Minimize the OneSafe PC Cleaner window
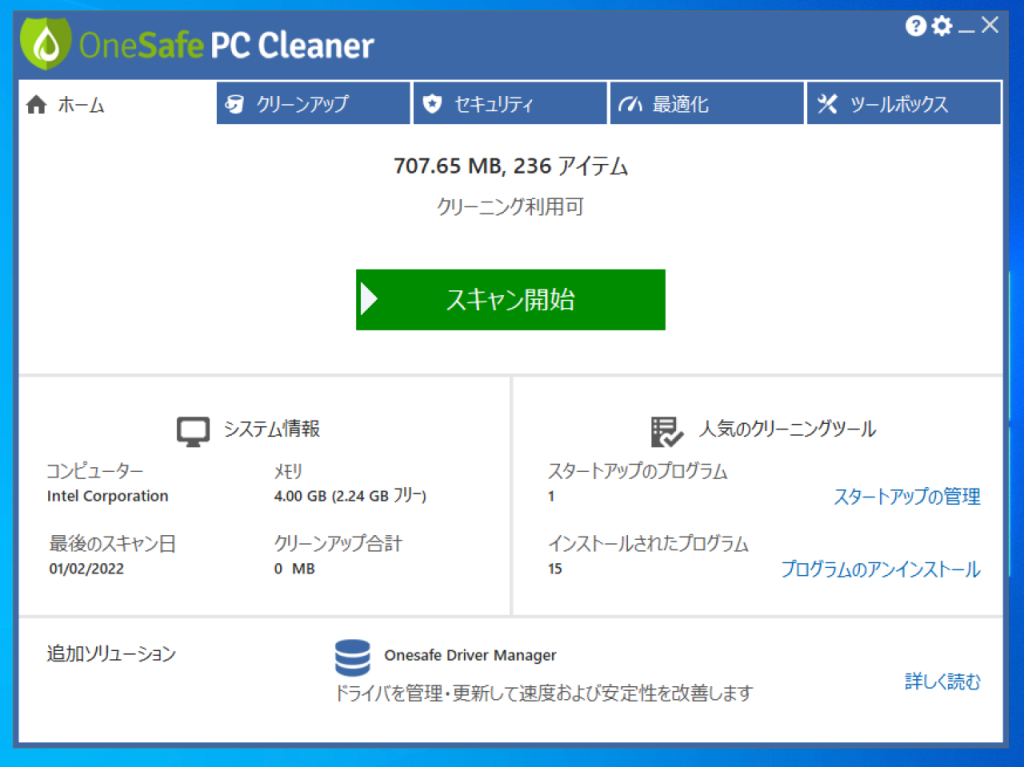 967,30
